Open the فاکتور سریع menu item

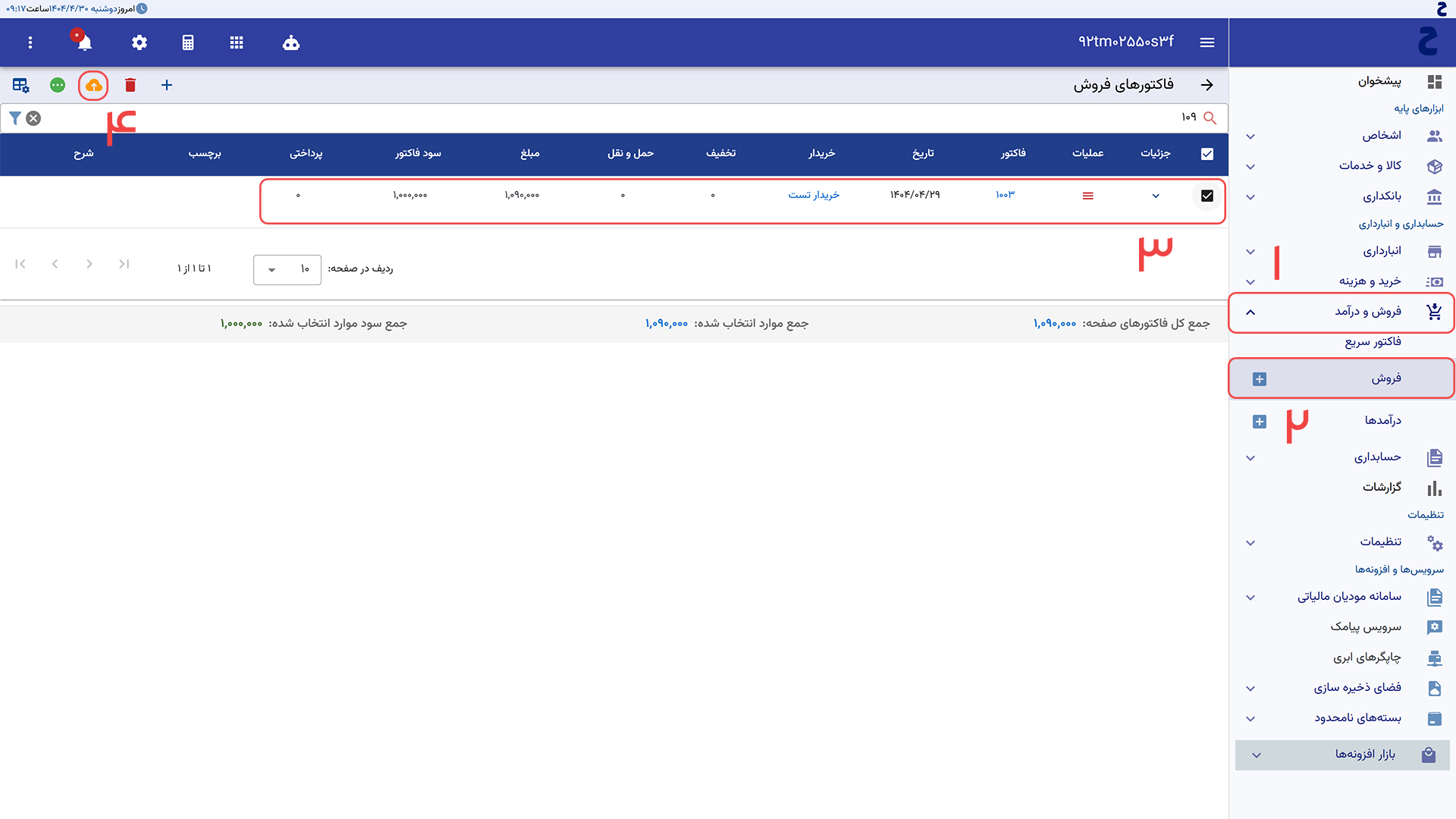click(1373, 342)
